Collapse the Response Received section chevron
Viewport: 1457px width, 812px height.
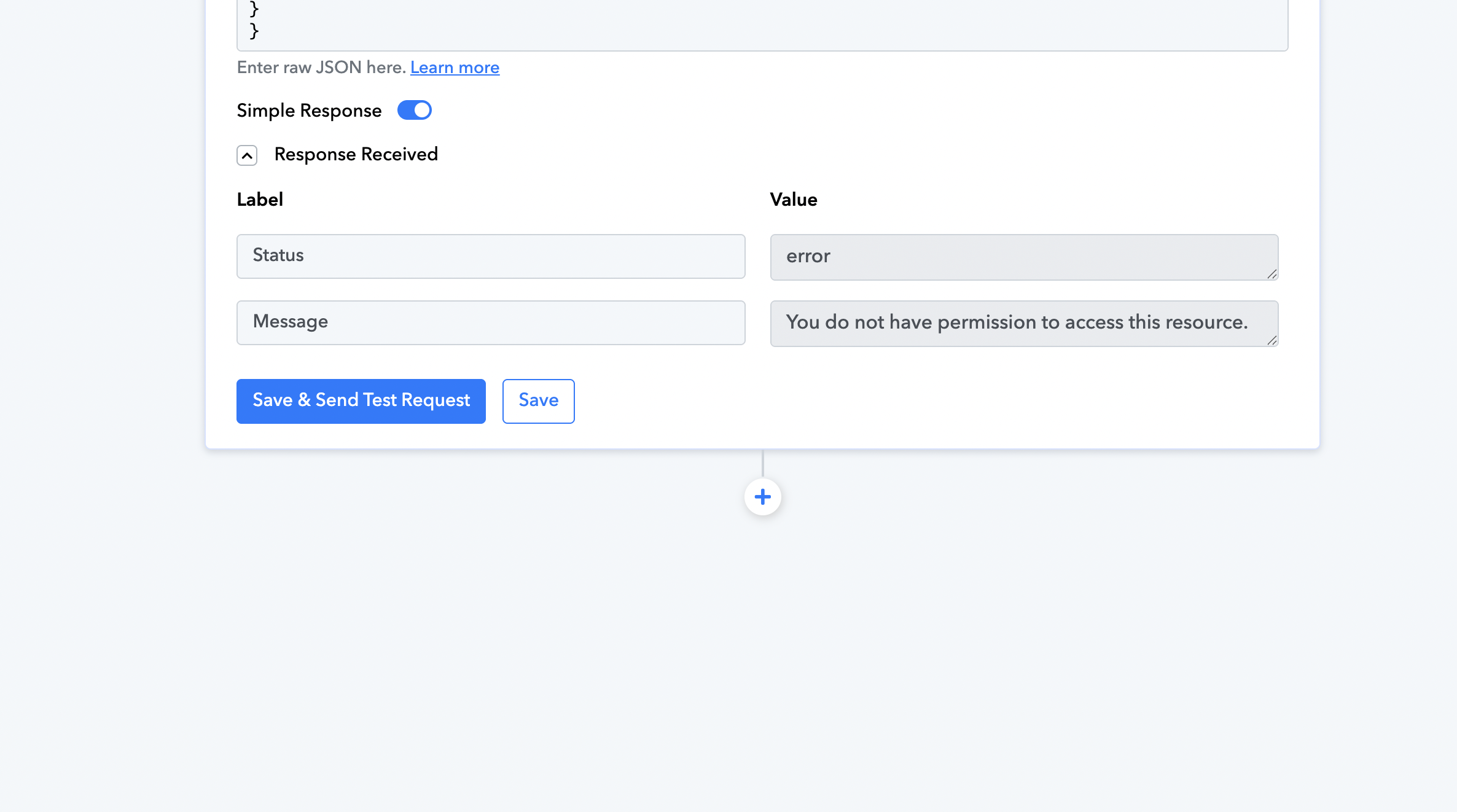click(x=247, y=155)
